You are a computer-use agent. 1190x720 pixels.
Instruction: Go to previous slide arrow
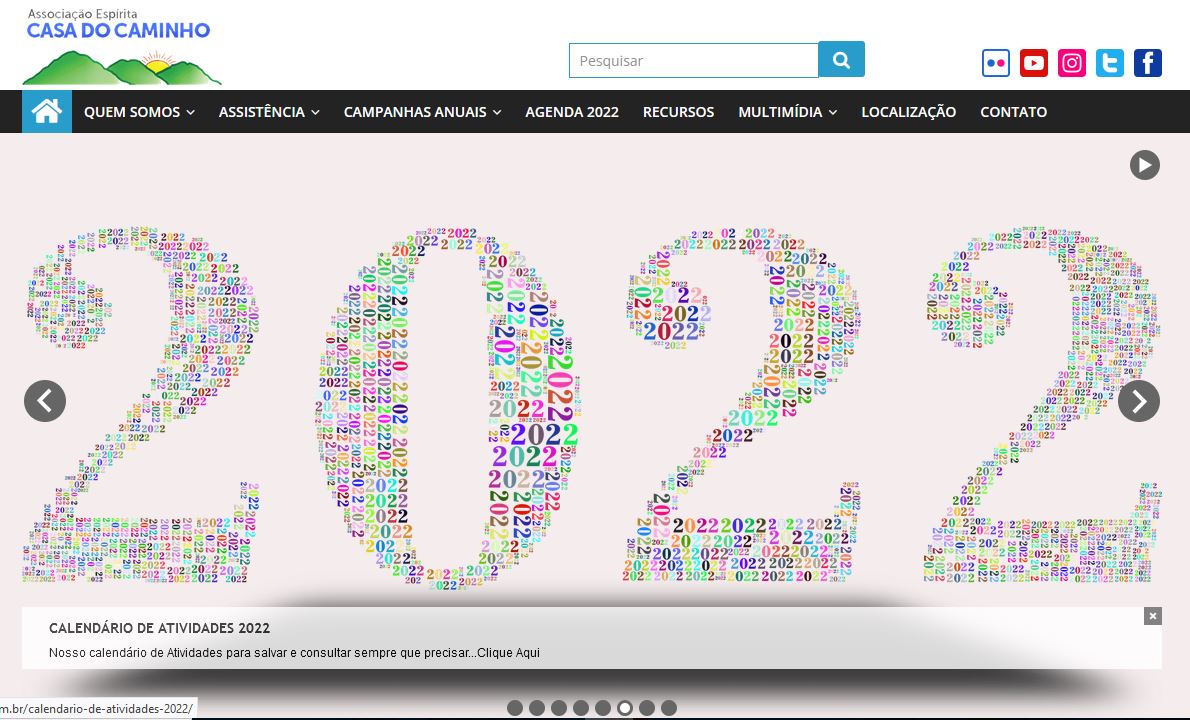click(45, 401)
